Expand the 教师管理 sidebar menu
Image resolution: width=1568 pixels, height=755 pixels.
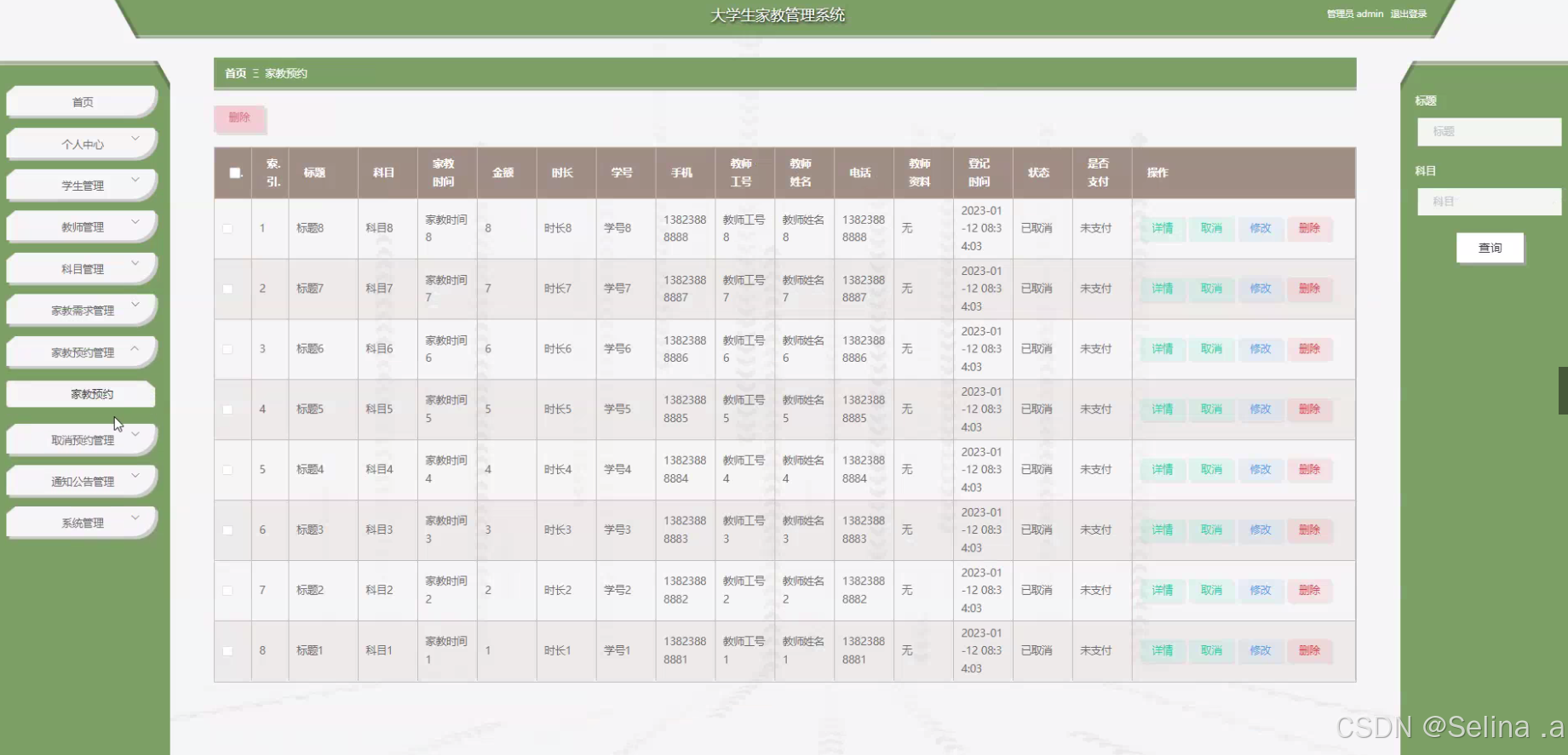point(82,227)
